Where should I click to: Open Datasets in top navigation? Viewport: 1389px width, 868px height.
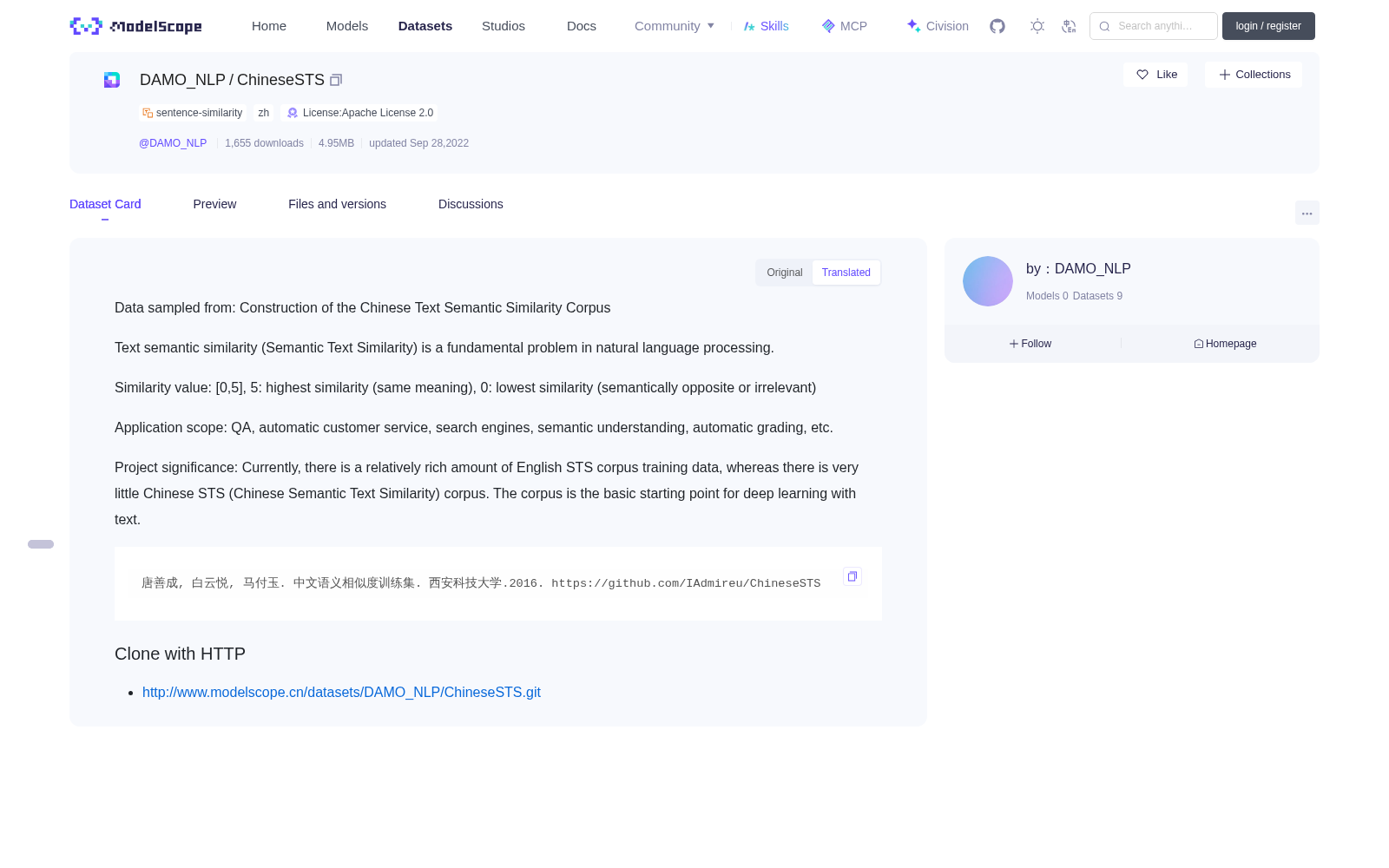[425, 26]
